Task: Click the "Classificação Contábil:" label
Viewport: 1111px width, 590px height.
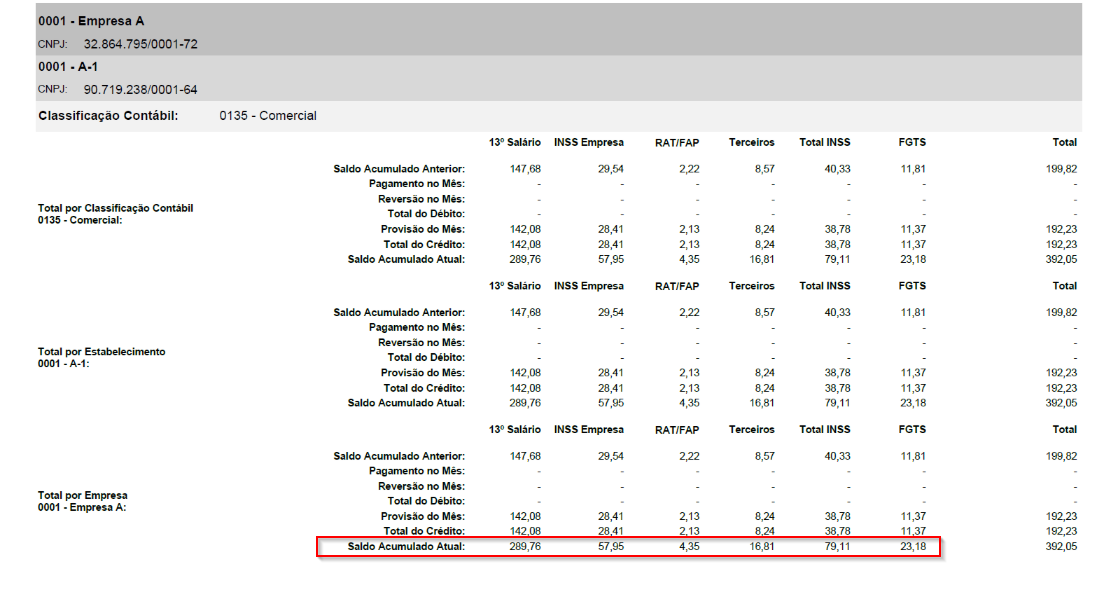Action: click(x=108, y=116)
